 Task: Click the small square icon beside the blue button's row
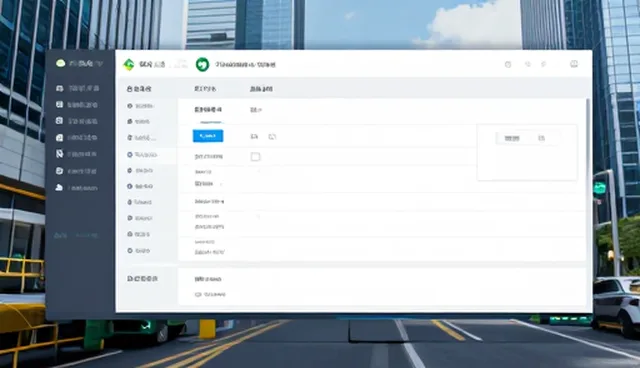272,137
